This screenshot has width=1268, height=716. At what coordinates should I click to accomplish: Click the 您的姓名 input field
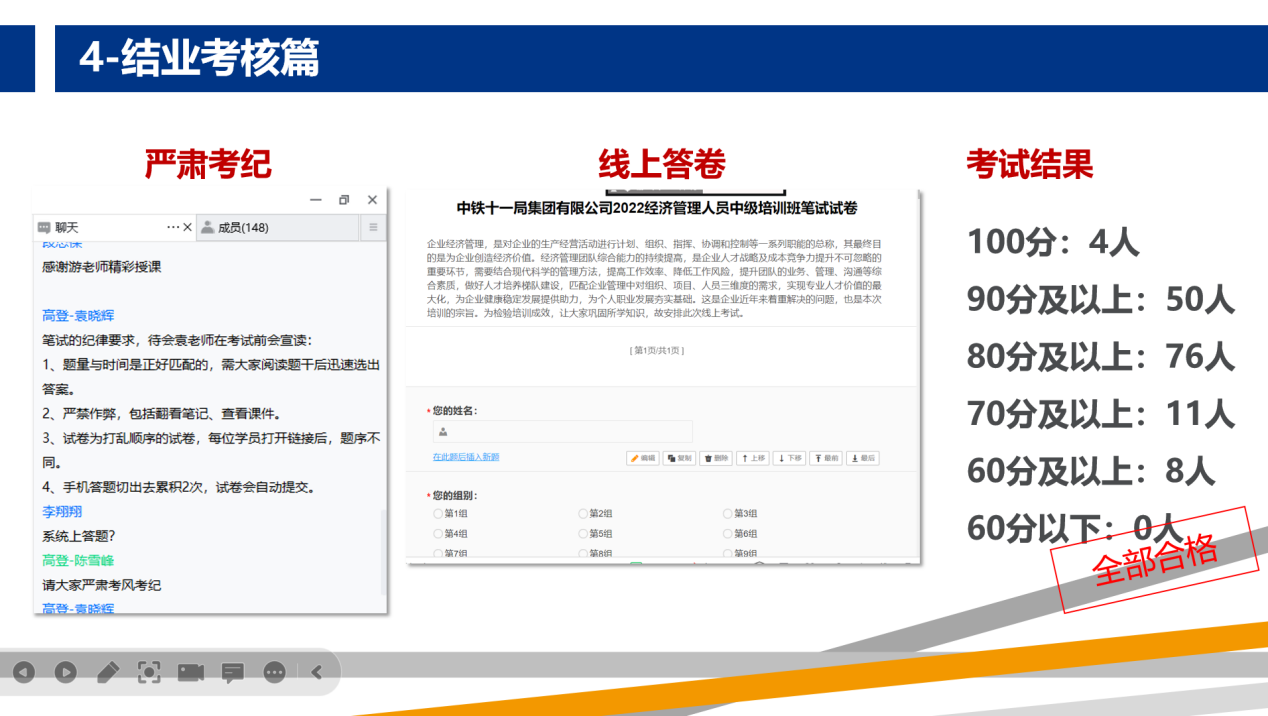point(562,432)
